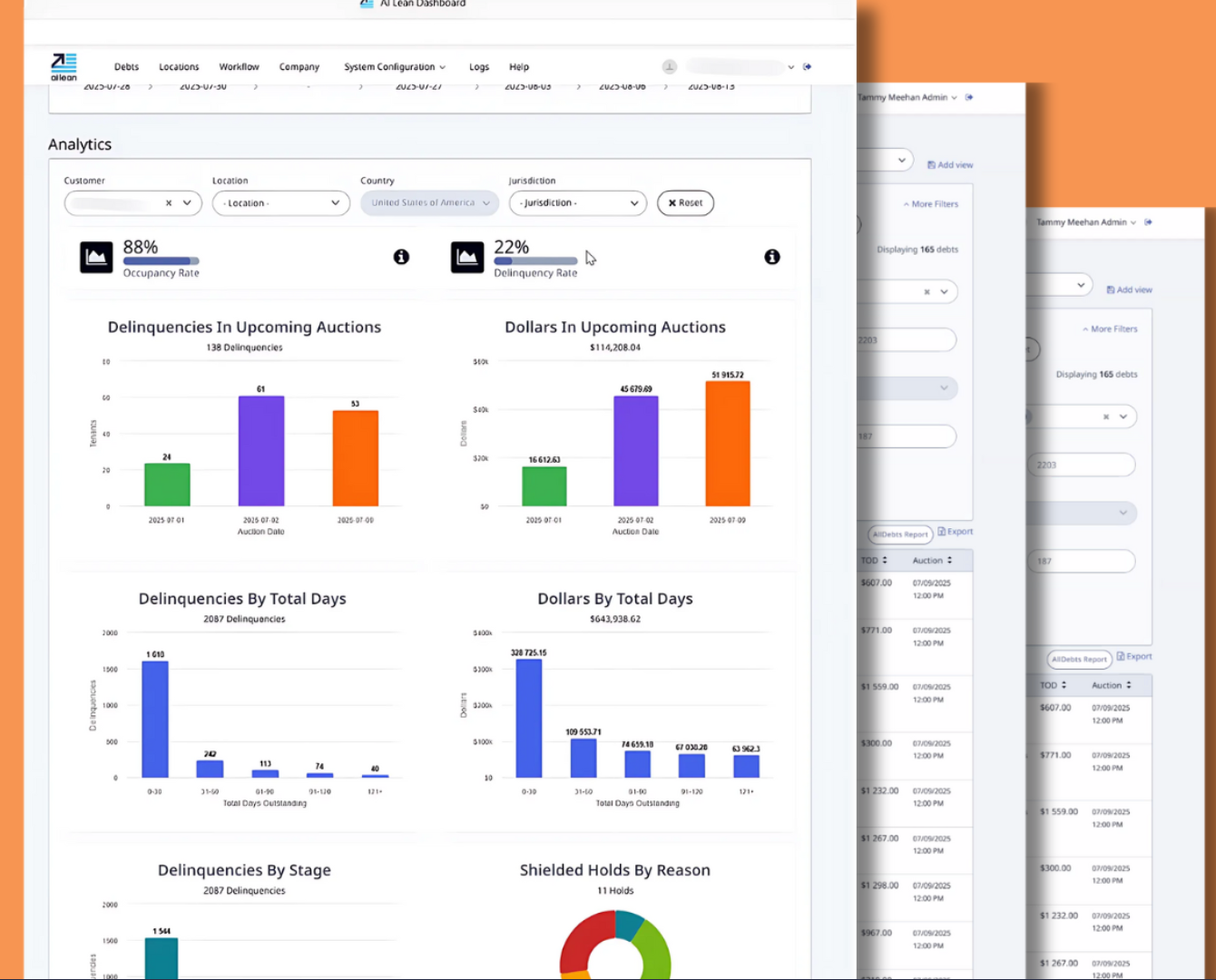Click the 2203 input field in rightmost window
The image size is (1216, 980).
[x=1081, y=465]
